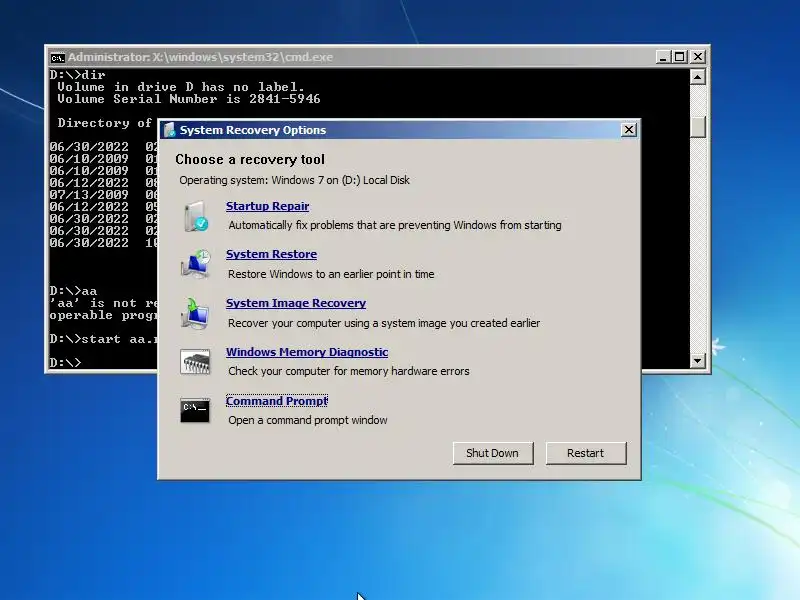800x600 pixels.
Task: Click the System Image Recovery icon
Action: tap(195, 313)
